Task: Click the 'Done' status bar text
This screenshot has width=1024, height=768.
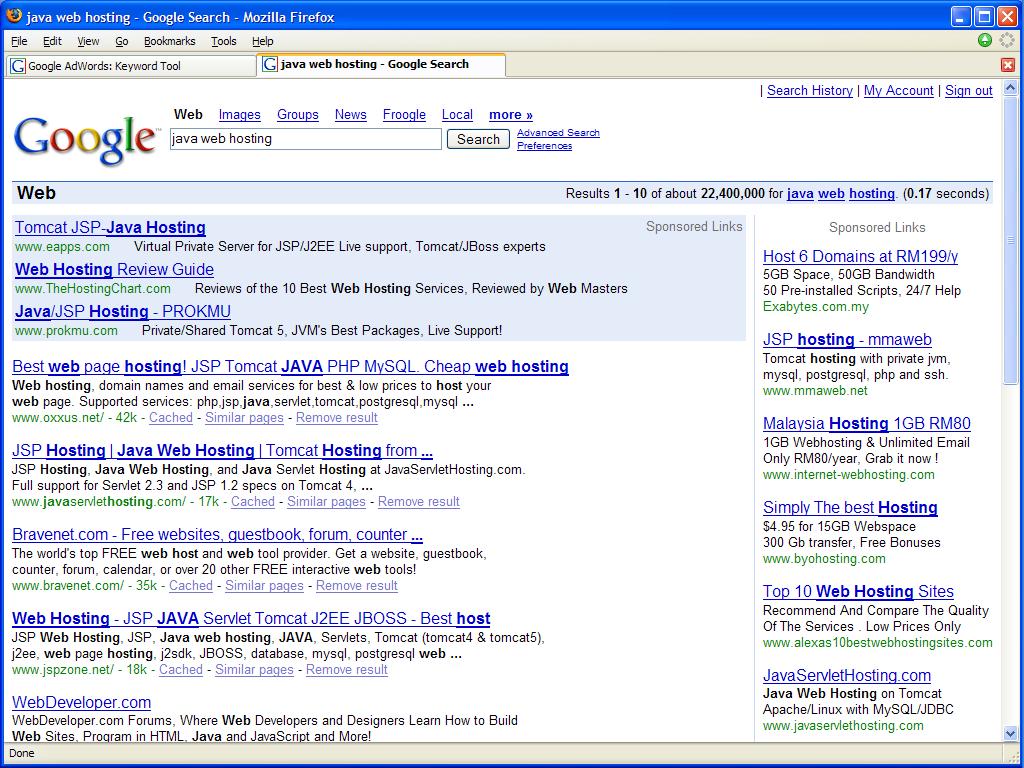Action: click(22, 754)
